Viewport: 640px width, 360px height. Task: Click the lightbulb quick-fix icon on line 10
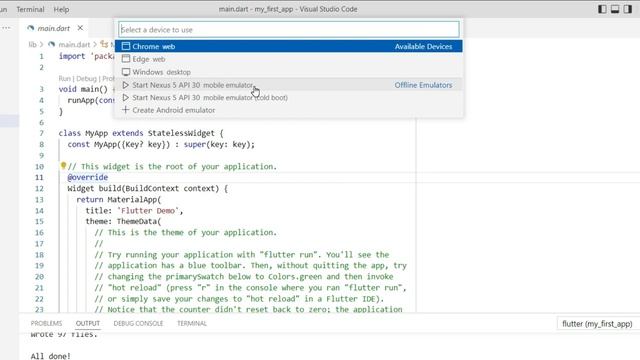pos(63,165)
